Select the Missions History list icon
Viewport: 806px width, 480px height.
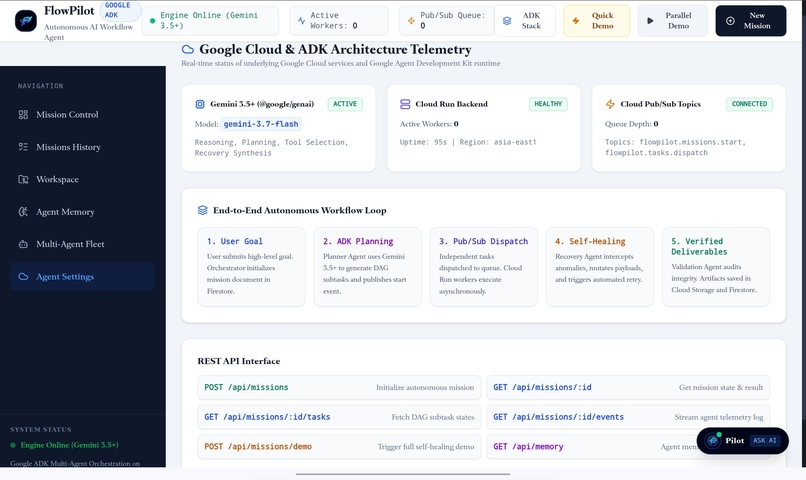pos(23,147)
